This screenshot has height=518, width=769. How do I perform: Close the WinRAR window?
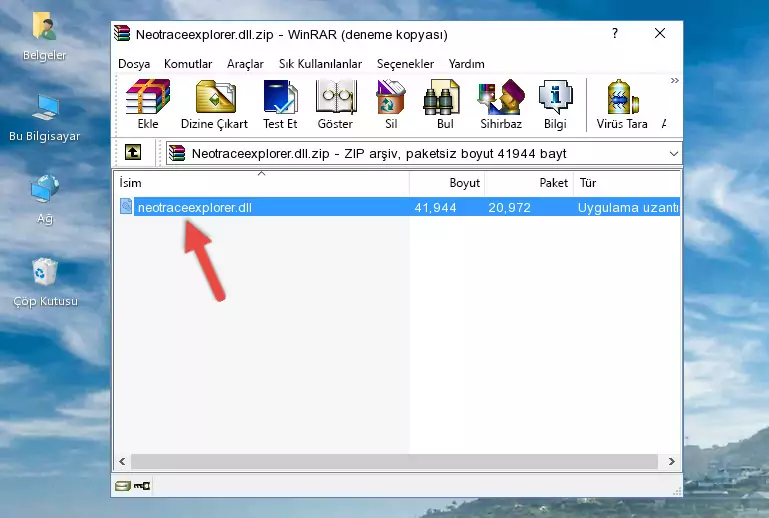(660, 33)
